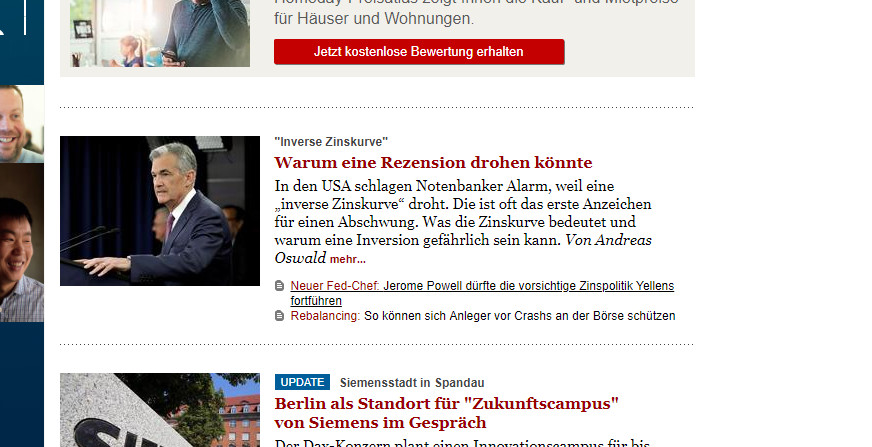
Task: Click the smiling bearded man sidebar image
Action: 22,124
